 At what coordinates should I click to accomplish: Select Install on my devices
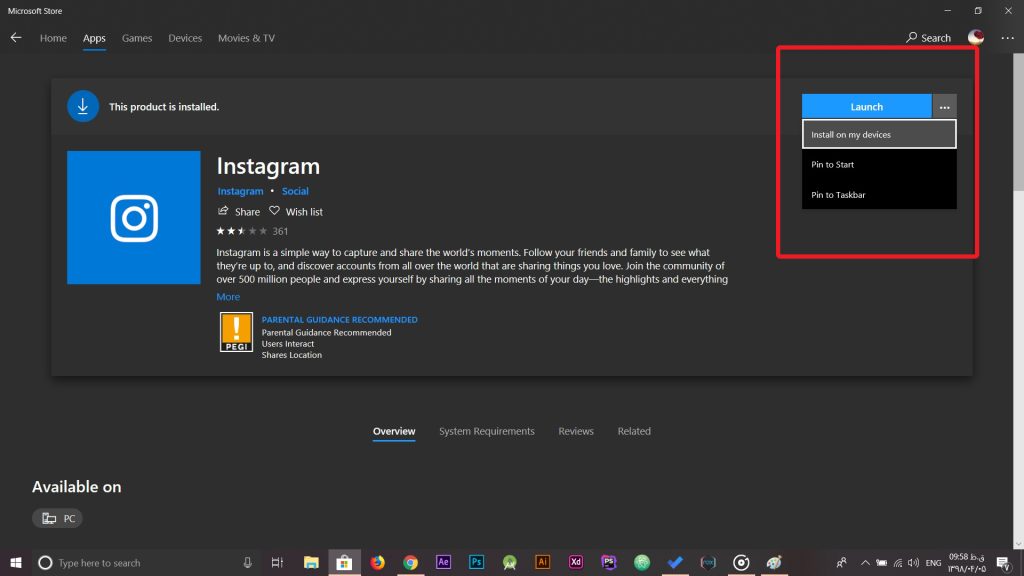[878, 135]
